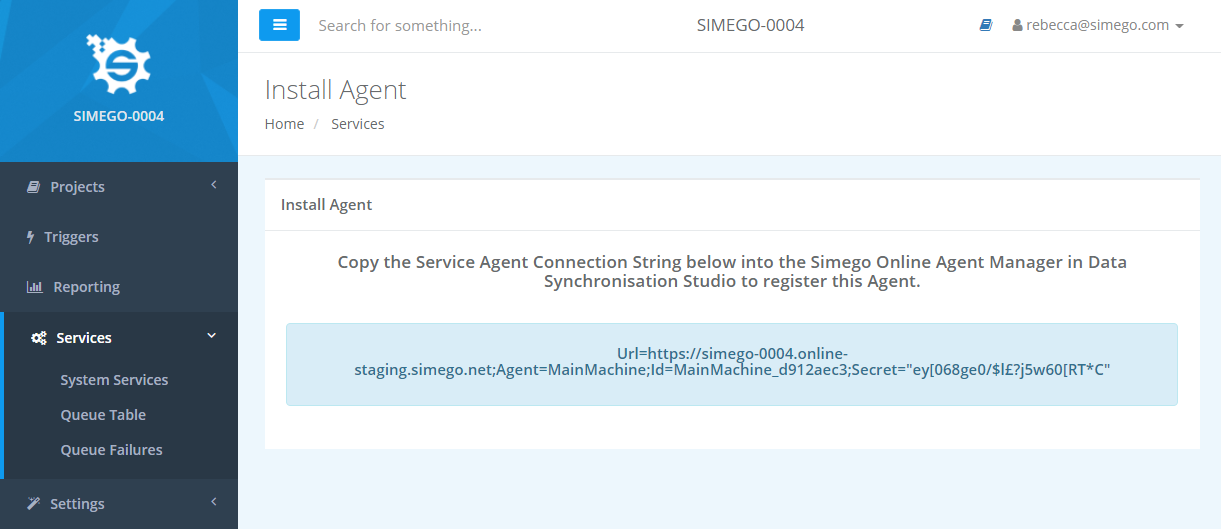Open Queue Table submenu item
1221x529 pixels.
(x=103, y=415)
